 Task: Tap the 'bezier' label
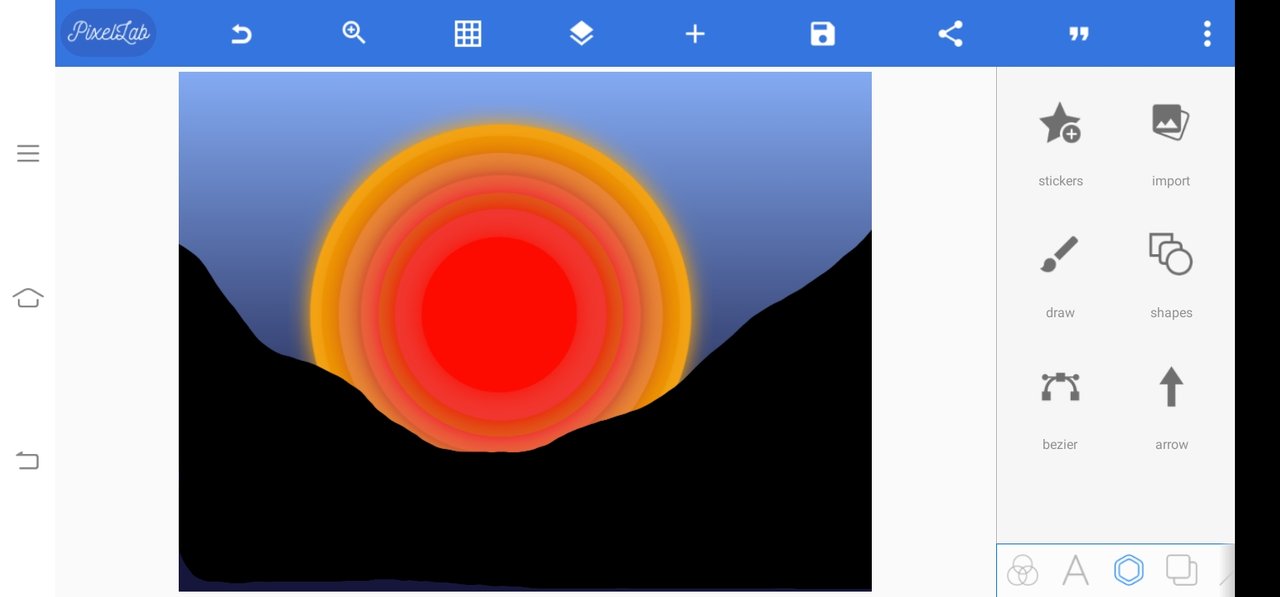click(x=1060, y=445)
